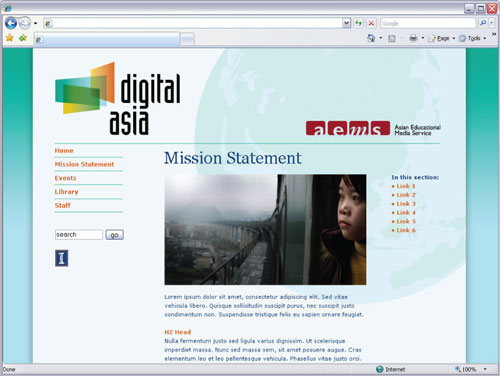This screenshot has height=376, width=500.
Task: Click the Mission Statement page heading
Action: 233,158
